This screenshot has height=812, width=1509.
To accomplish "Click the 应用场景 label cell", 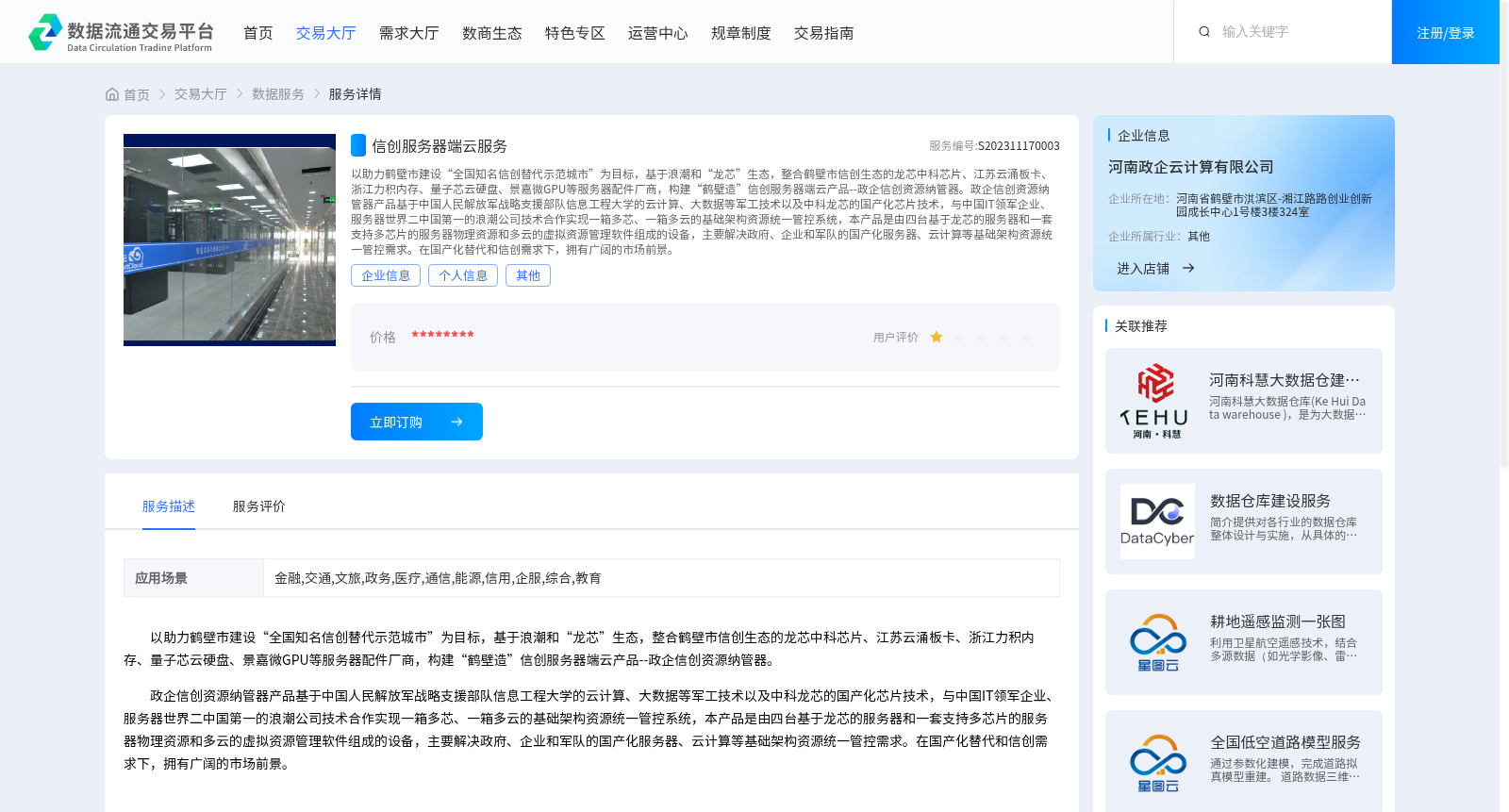I will (x=193, y=578).
